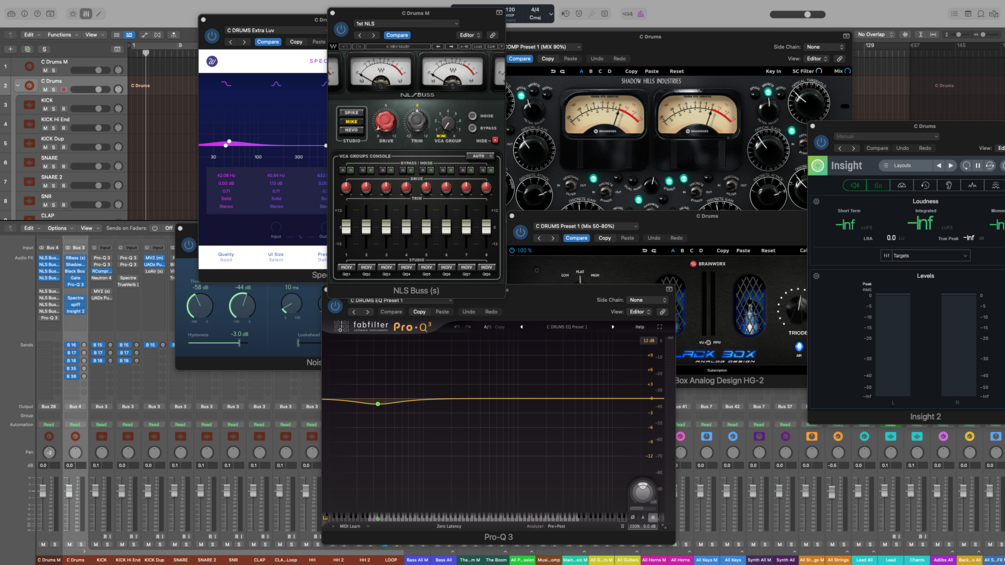Open the Library icon in the control bar

[12, 13]
